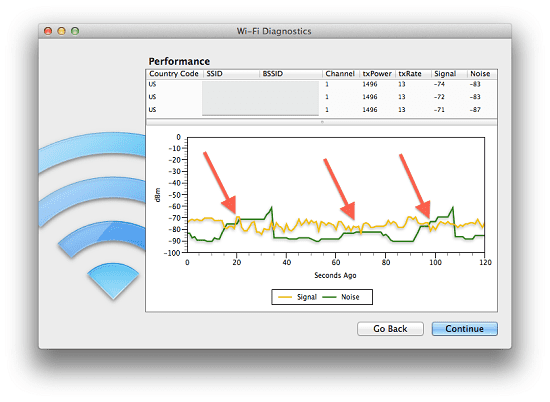Click the Go Back button
The width and height of the screenshot is (550, 402).
[390, 329]
